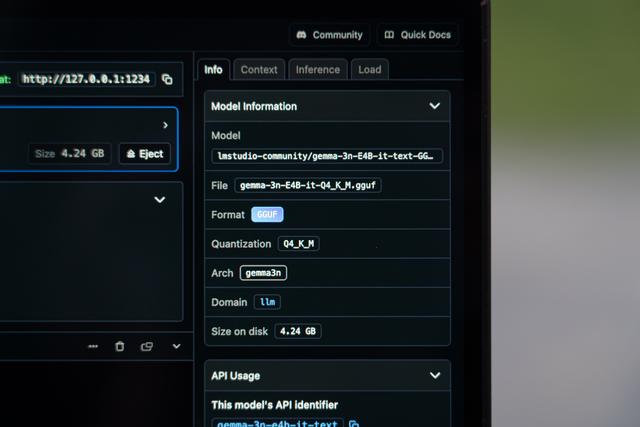Select the model path lmstudio-community/gemma-3n-E4B-it-text-GG…
Image resolution: width=640 pixels, height=427 pixels.
(x=327, y=156)
